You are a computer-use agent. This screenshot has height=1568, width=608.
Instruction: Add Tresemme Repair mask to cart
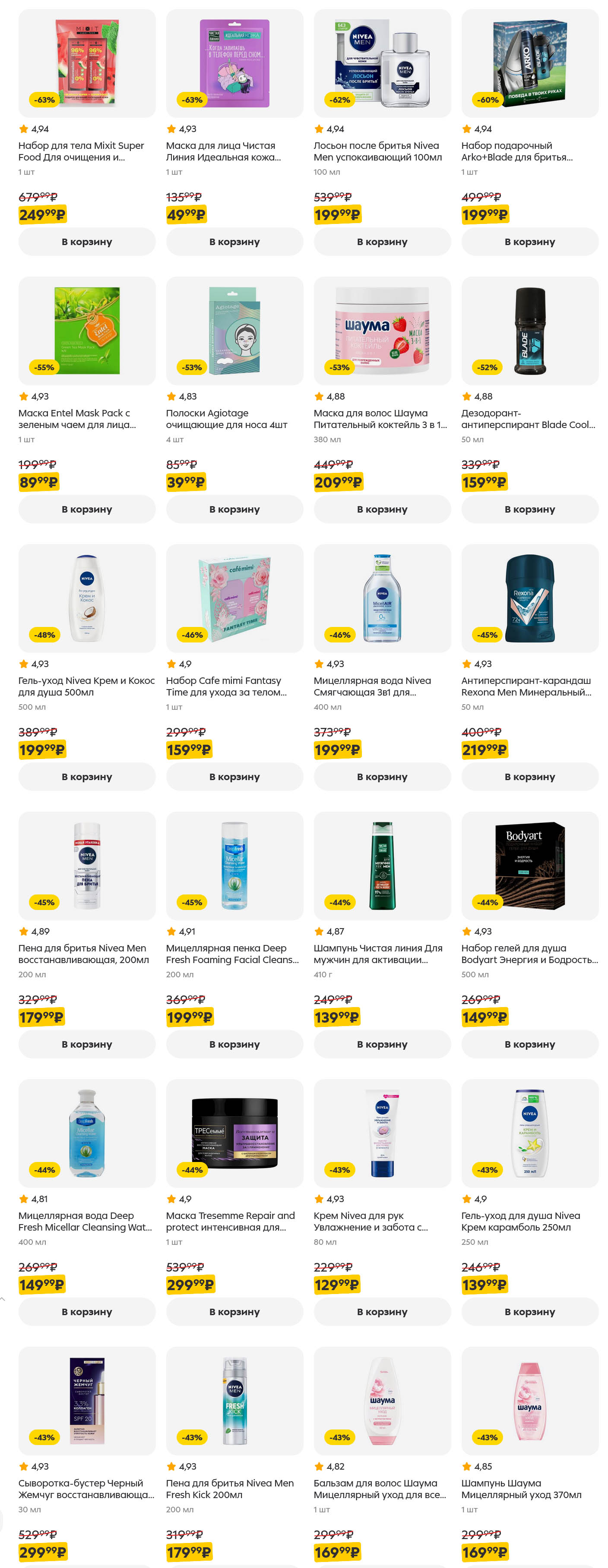coord(234,1311)
